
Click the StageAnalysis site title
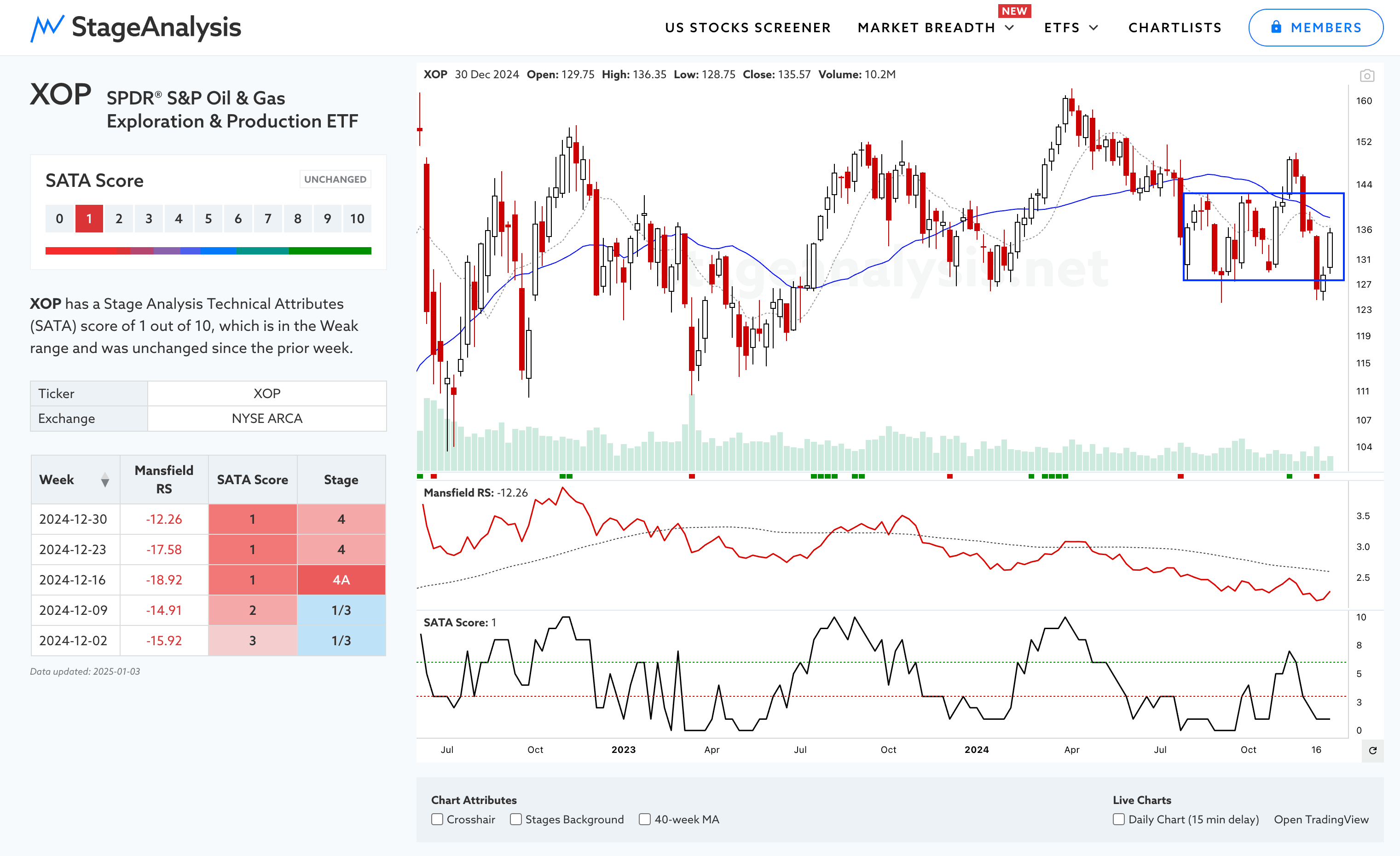(x=156, y=27)
